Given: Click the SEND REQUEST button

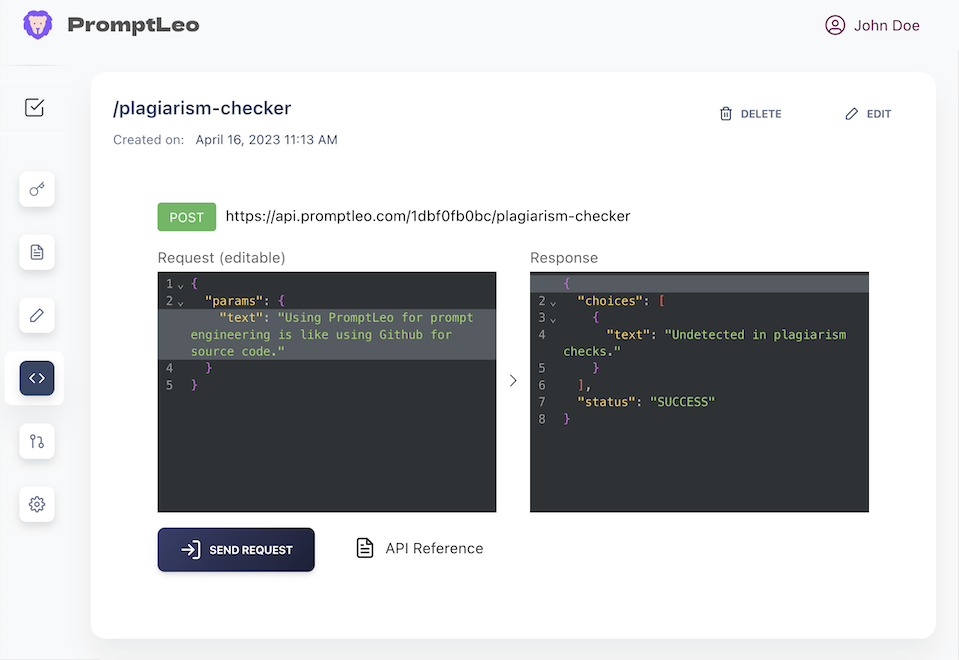Looking at the screenshot, I should point(236,549).
